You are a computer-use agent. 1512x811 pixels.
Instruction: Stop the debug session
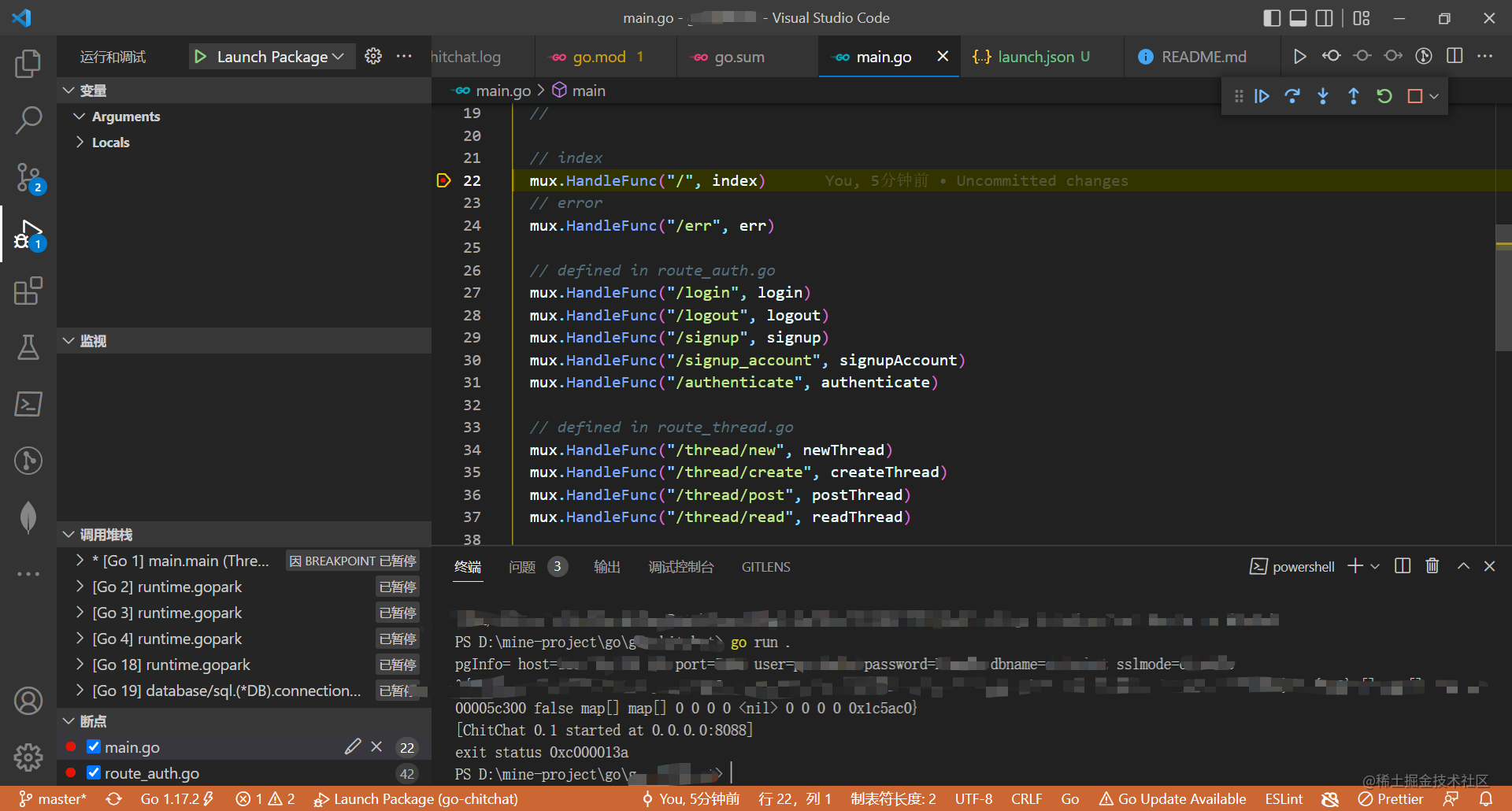pyautogui.click(x=1415, y=95)
